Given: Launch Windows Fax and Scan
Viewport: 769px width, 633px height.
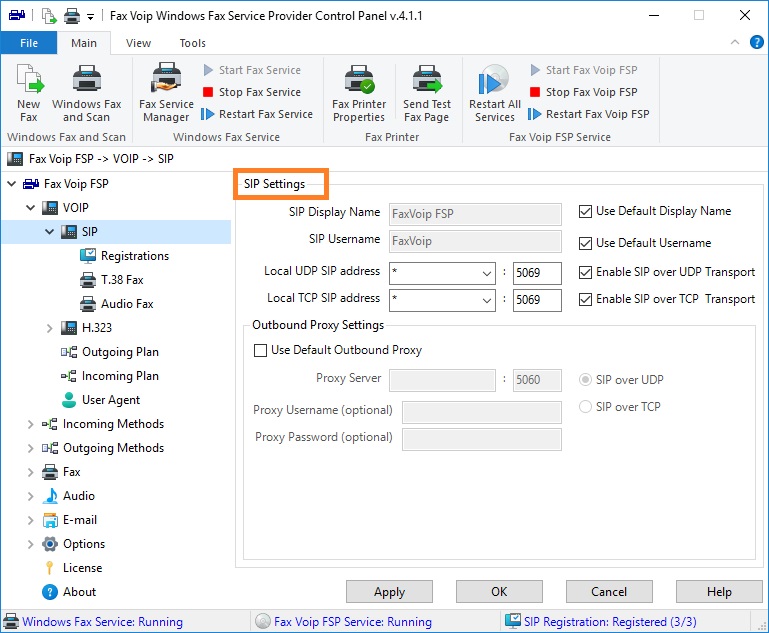Looking at the screenshot, I should [x=87, y=93].
